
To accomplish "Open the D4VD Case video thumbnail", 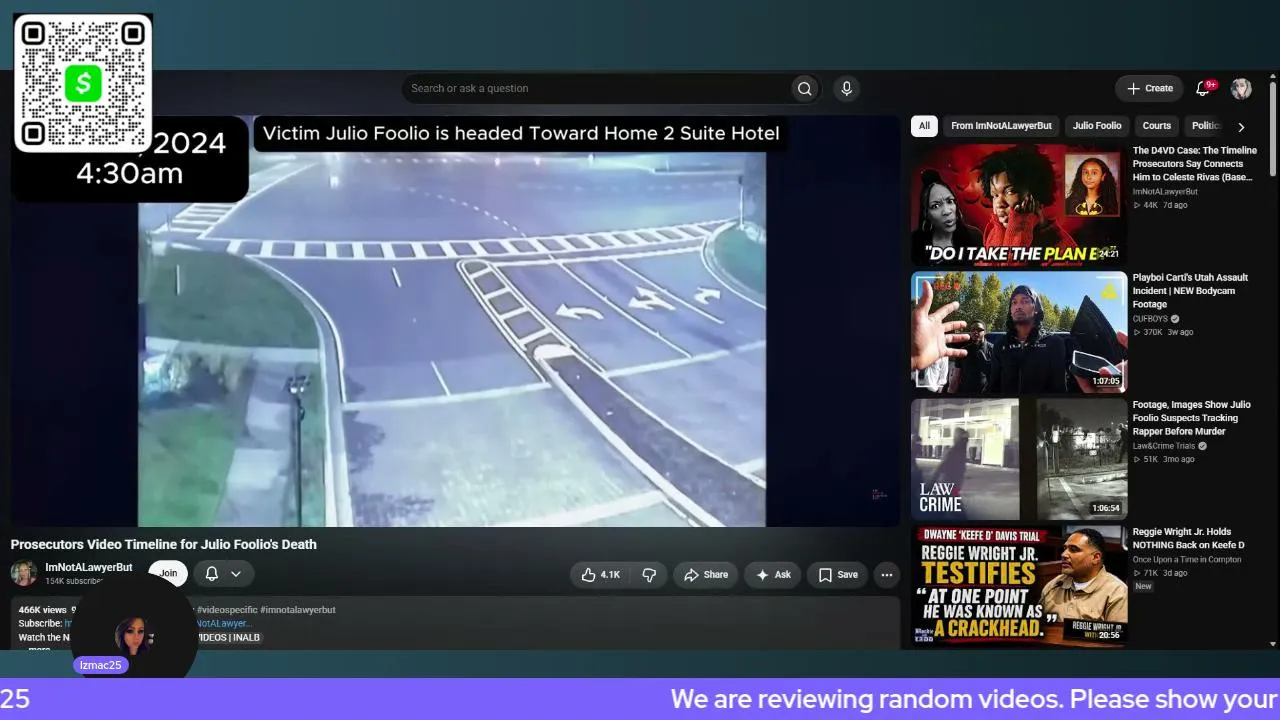I will coord(1018,205).
